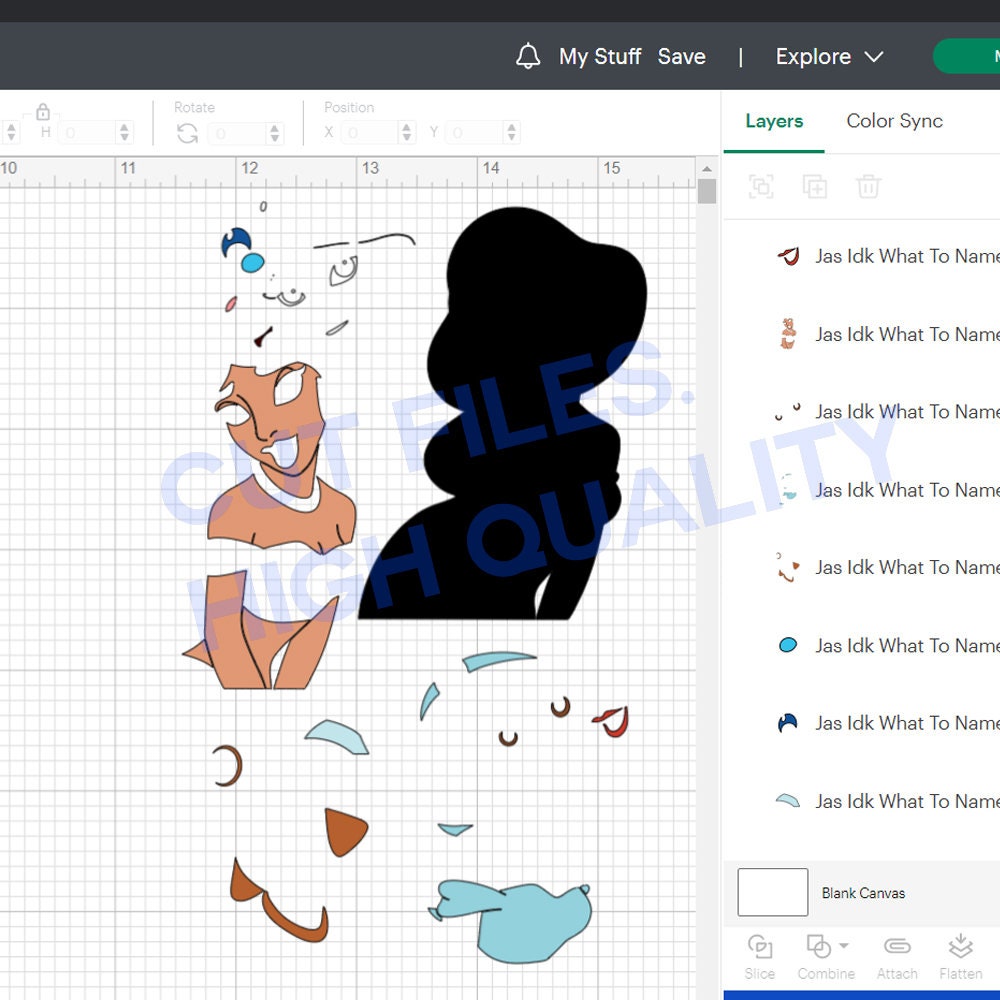1000x1000 pixels.
Task: Click the vertical scrollbar thumb
Action: click(x=707, y=191)
